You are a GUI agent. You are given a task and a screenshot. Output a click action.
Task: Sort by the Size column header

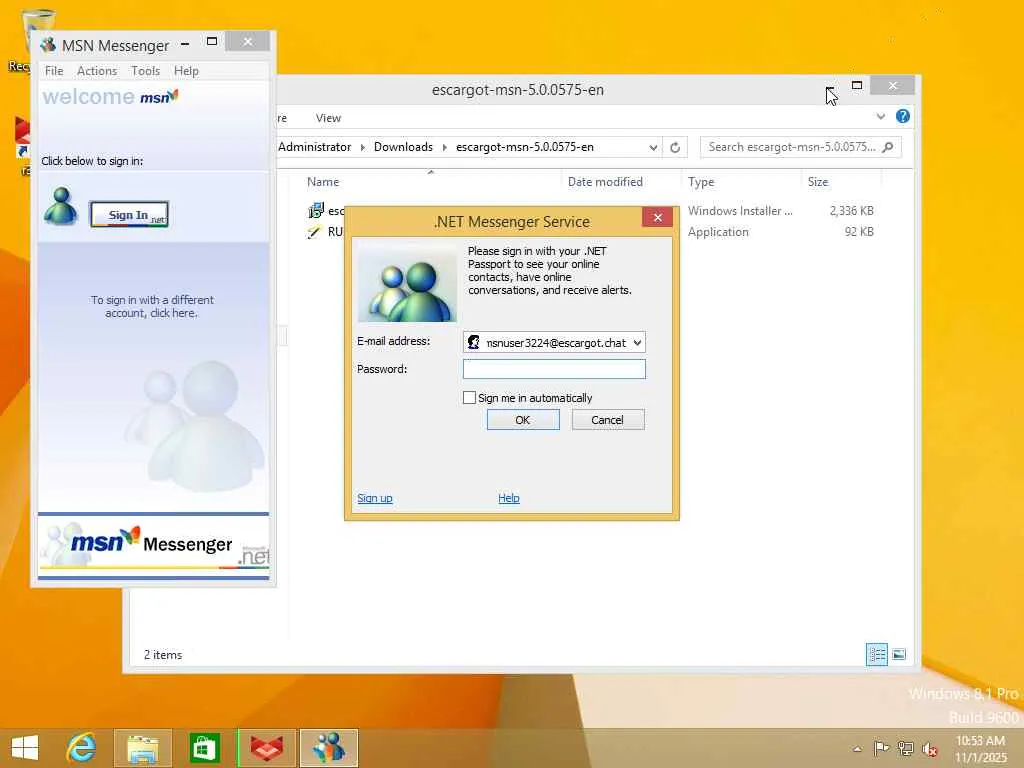[818, 182]
